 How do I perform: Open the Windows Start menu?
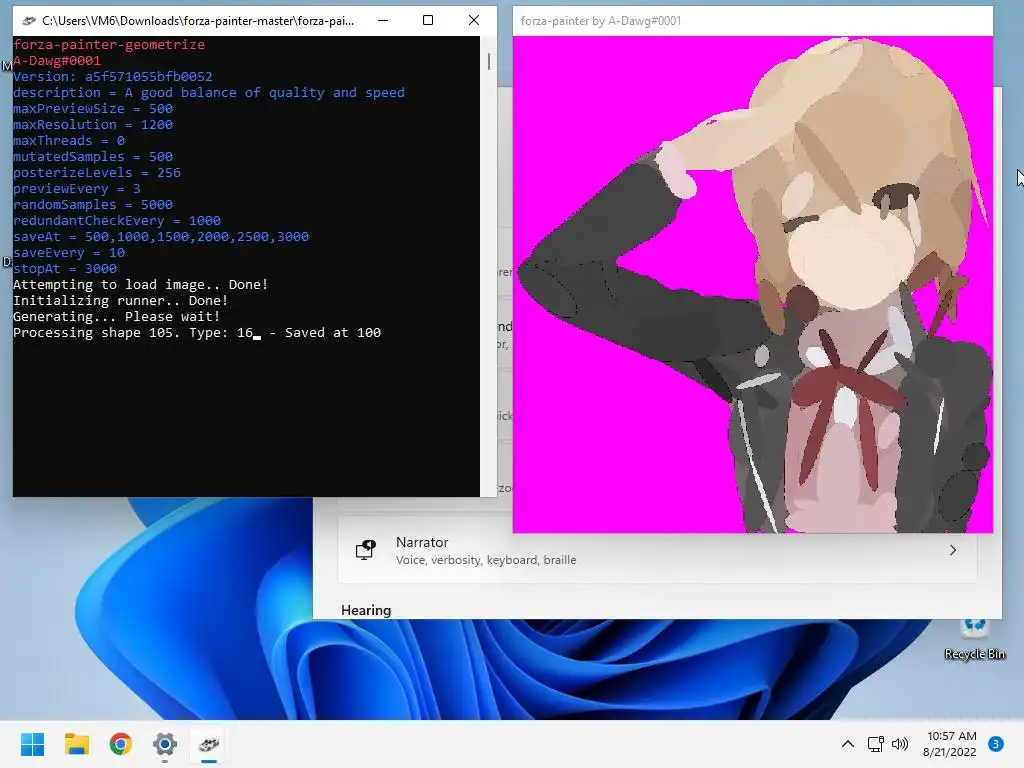click(32, 744)
